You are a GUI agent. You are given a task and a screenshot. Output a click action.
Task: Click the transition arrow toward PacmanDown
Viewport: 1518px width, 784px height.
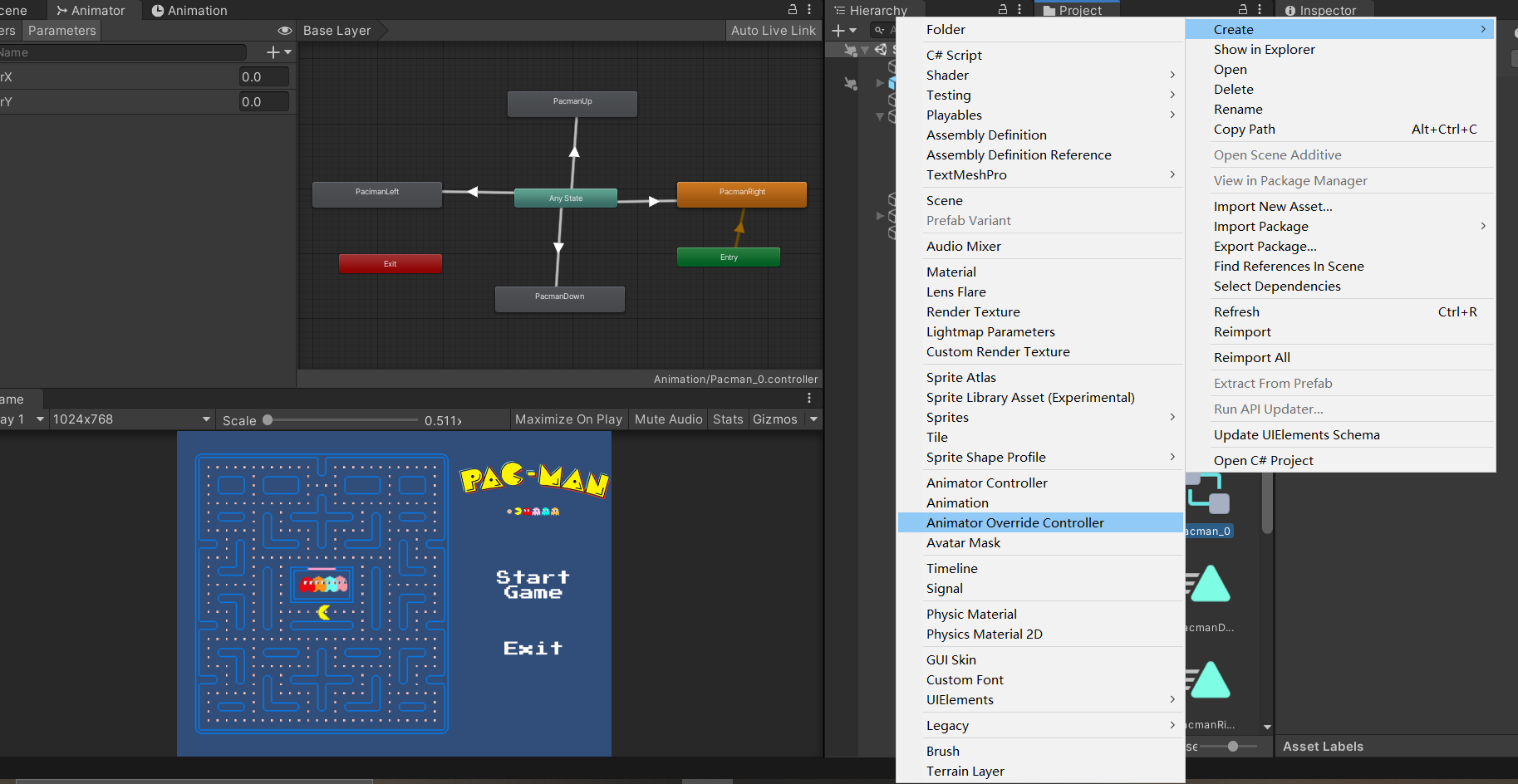click(559, 247)
